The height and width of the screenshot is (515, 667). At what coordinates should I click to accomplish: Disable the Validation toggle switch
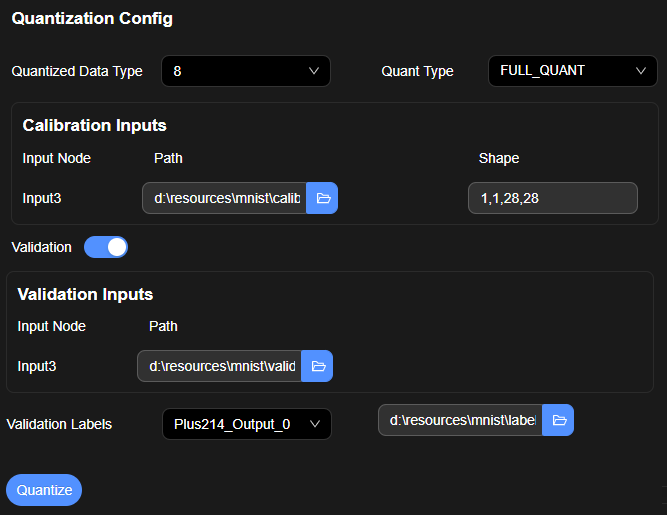pos(106,247)
